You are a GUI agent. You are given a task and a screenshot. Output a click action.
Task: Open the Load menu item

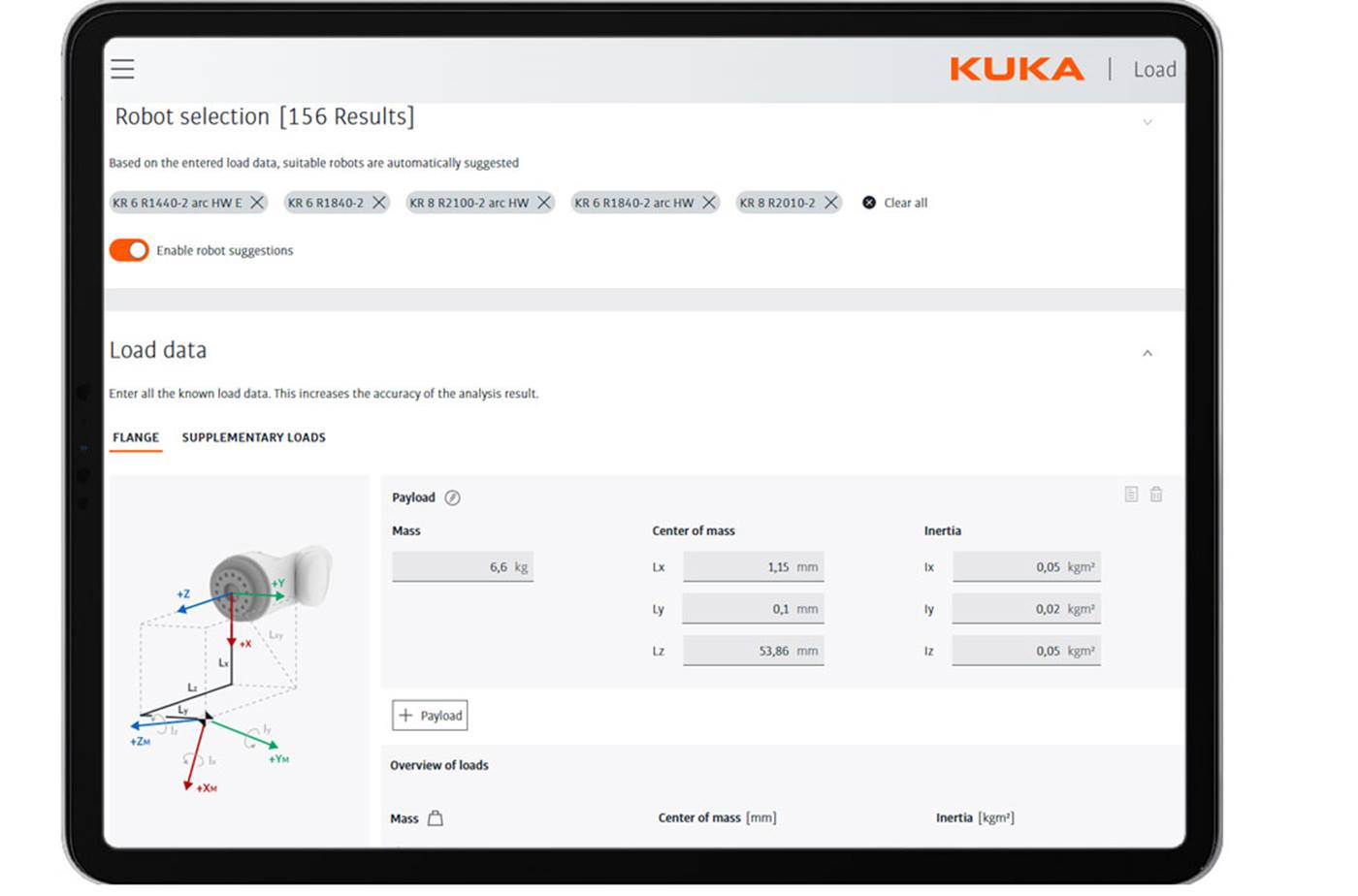pyautogui.click(x=1154, y=69)
